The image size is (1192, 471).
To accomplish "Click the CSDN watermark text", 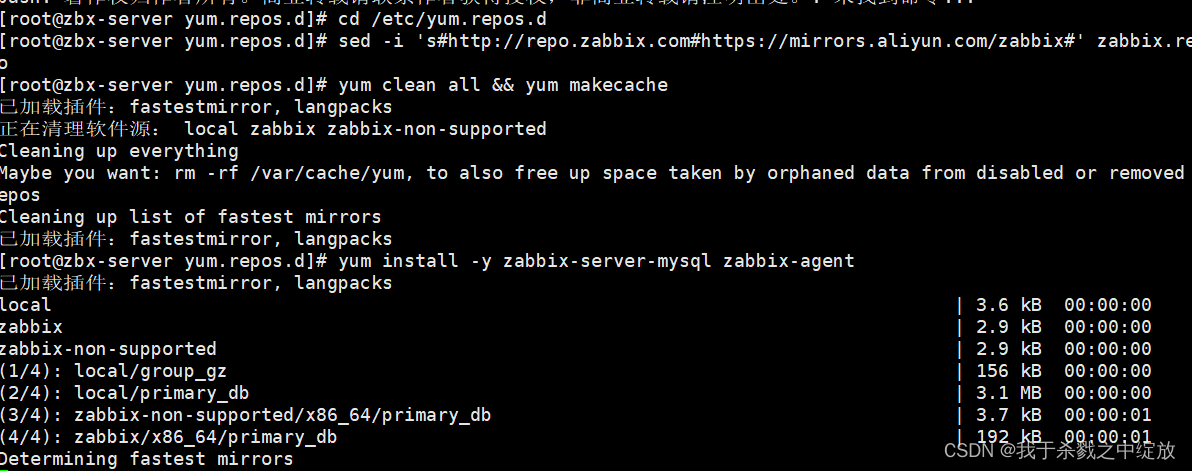I will [1060, 450].
